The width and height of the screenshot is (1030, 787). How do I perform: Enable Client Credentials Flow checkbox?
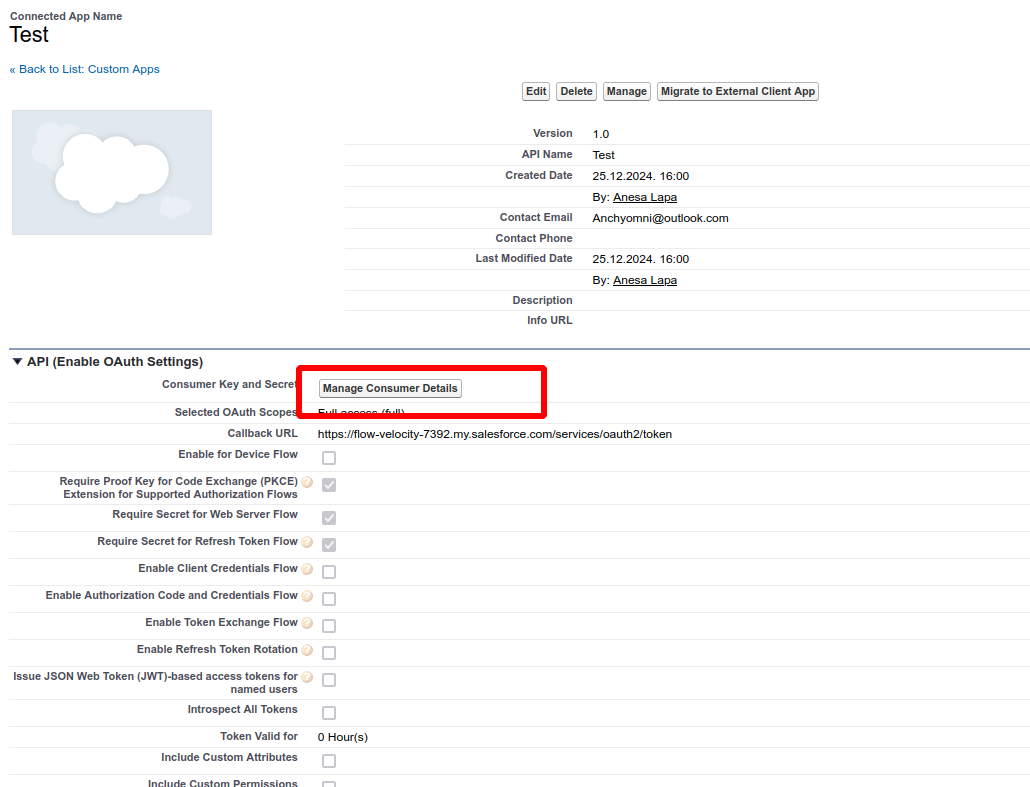coord(329,572)
